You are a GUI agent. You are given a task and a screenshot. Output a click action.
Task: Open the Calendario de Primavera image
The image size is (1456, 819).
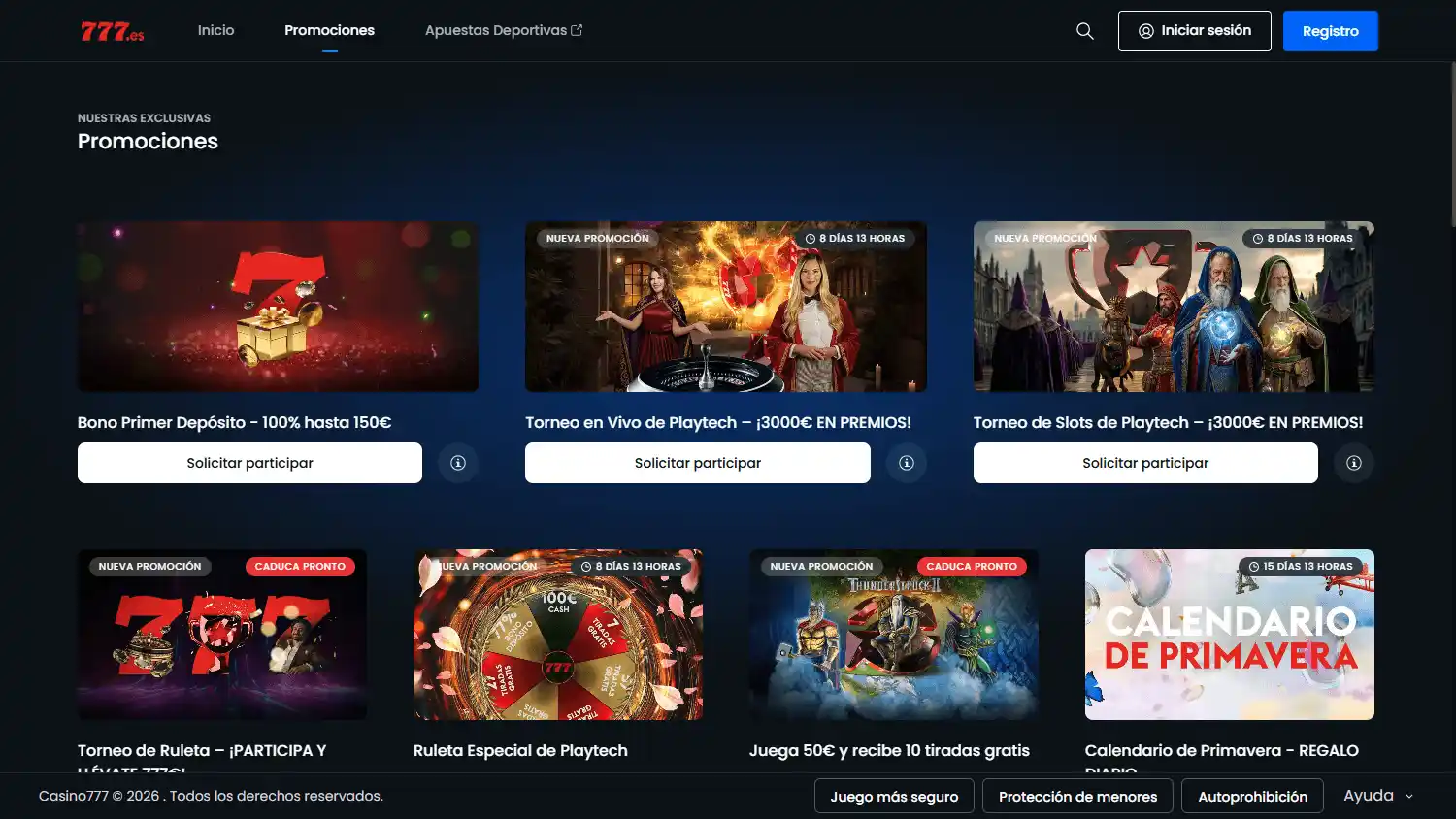coord(1230,635)
